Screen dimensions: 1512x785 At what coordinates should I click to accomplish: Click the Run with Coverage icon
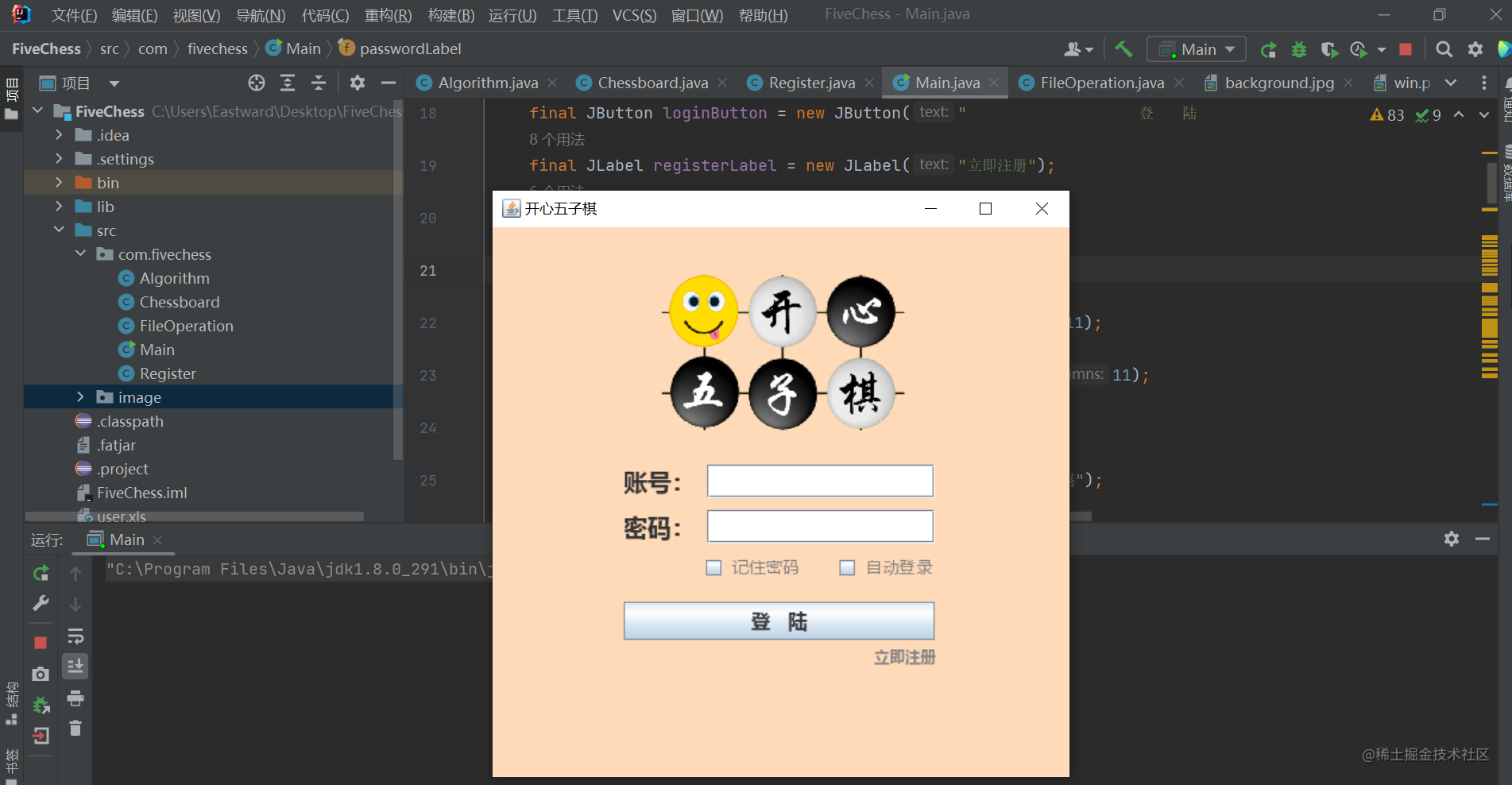[x=1329, y=49]
